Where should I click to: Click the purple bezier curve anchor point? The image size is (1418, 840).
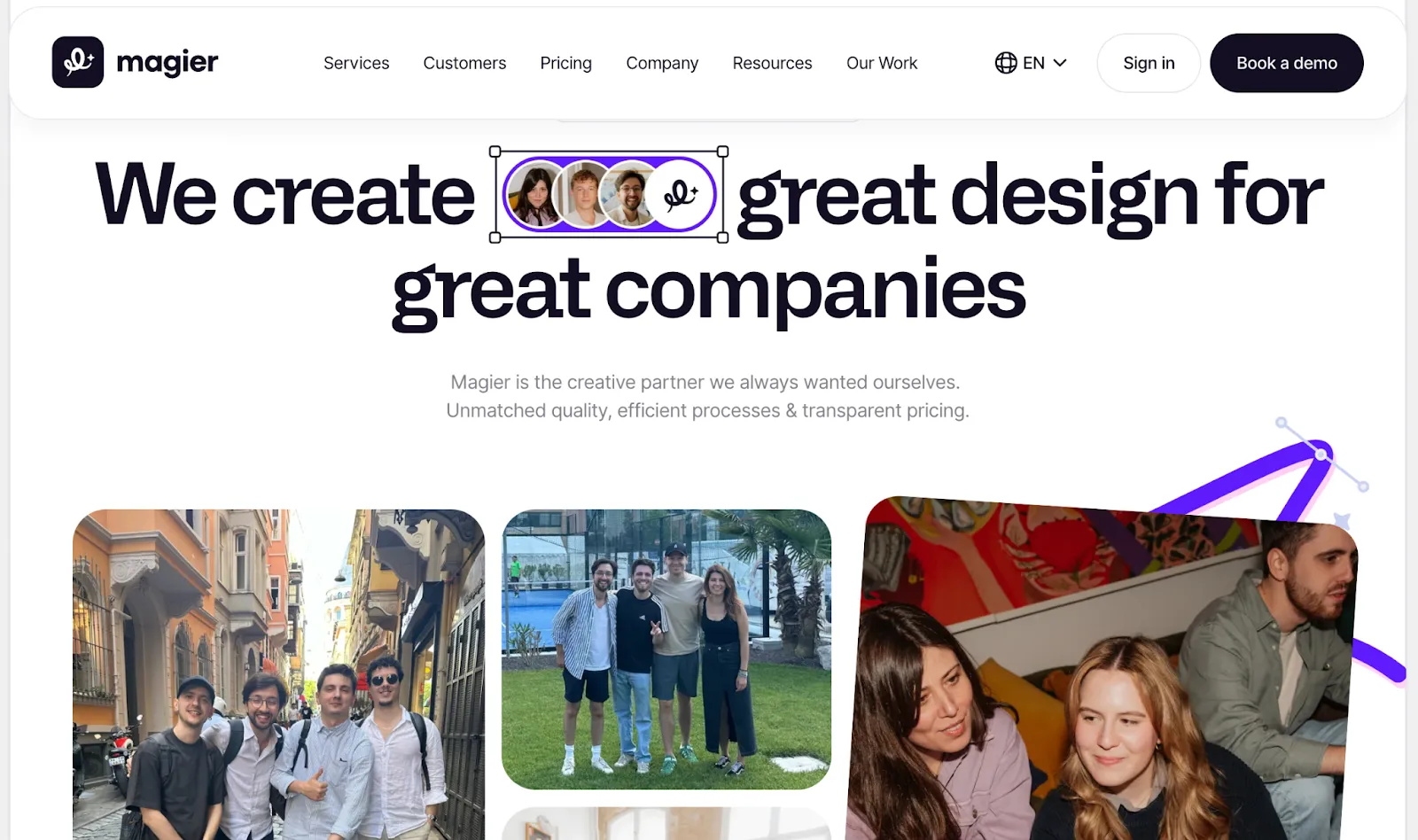tap(1321, 455)
